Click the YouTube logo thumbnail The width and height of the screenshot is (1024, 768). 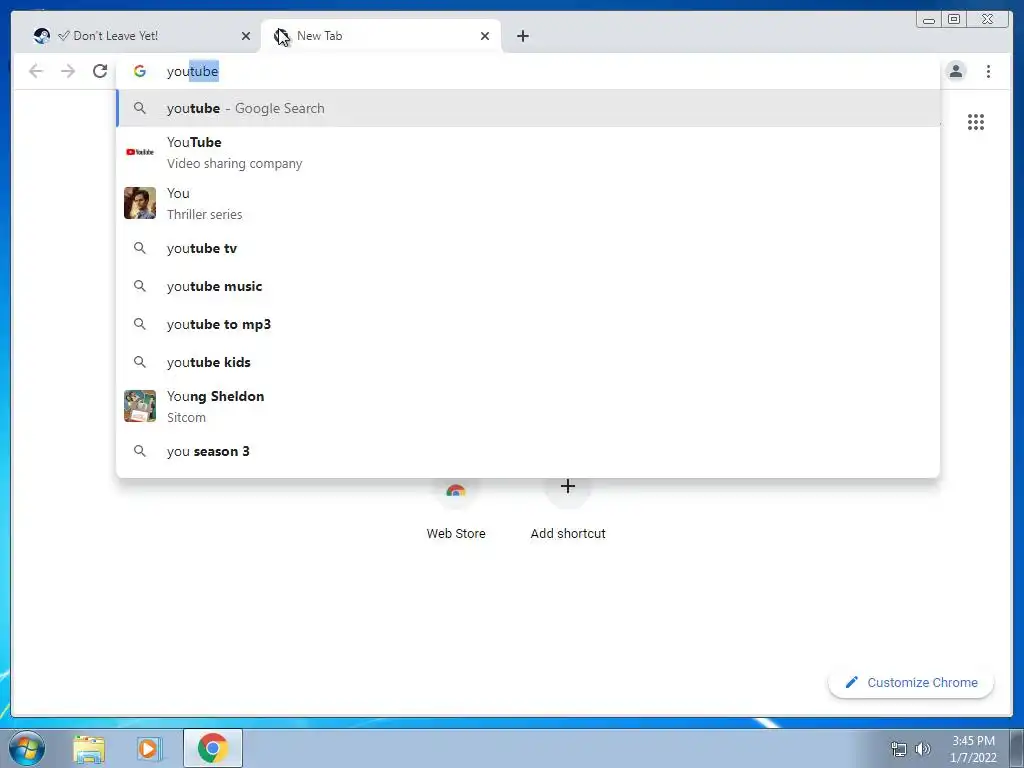[140, 152]
